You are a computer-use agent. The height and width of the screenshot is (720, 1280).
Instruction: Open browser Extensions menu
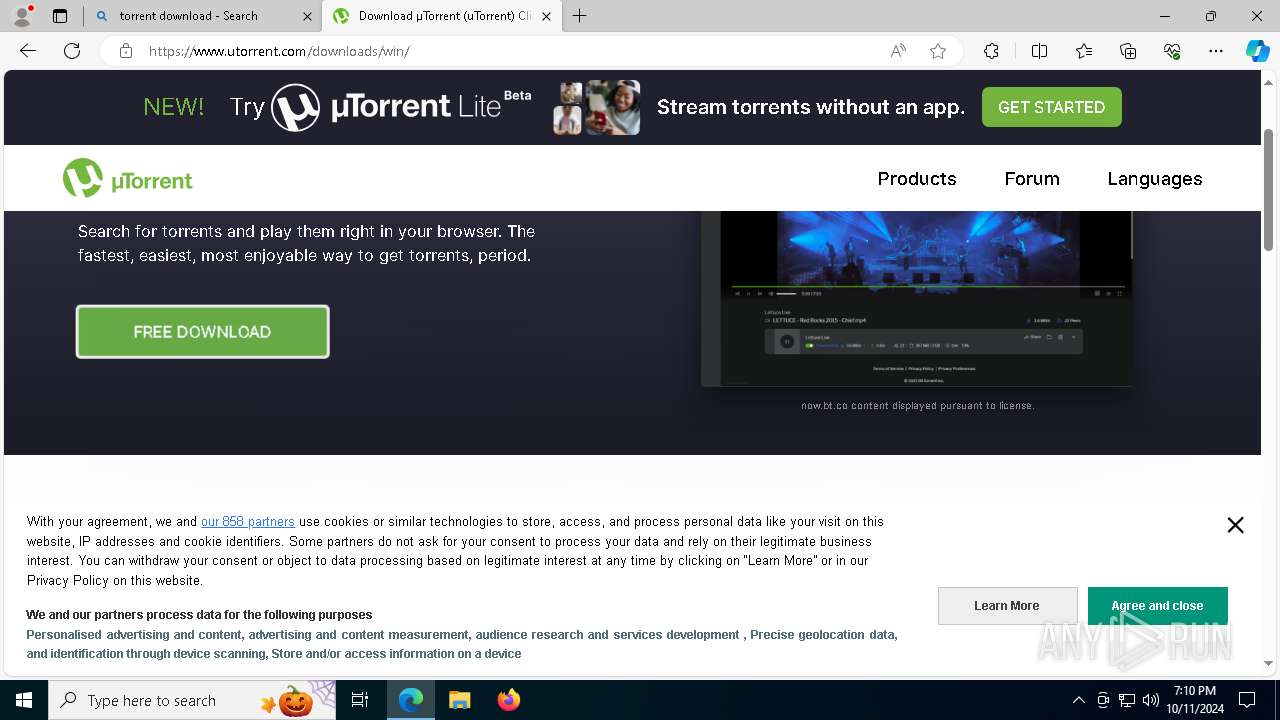(x=991, y=51)
